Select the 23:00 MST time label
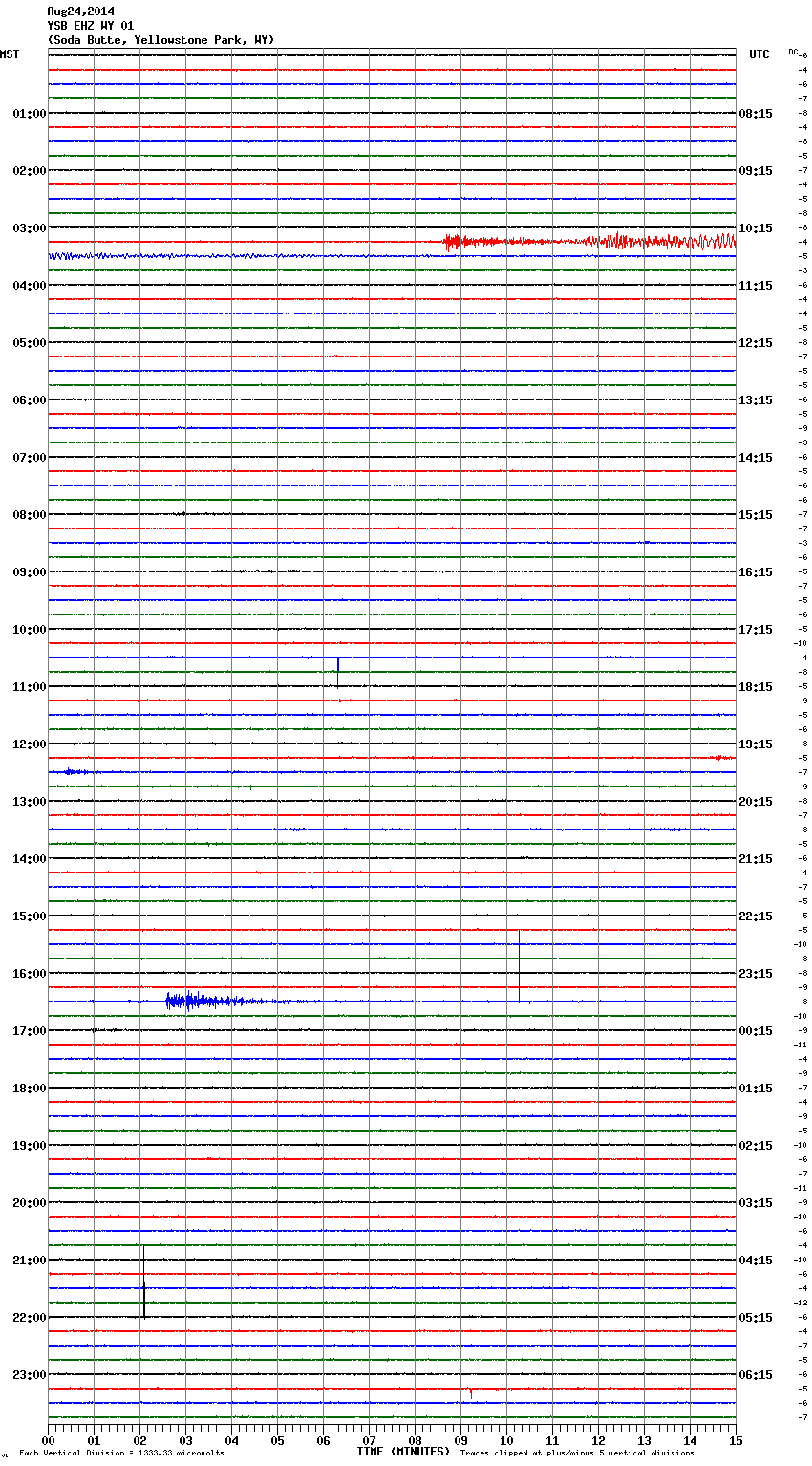Screen dimensions: 812x1466 (x=30, y=1374)
